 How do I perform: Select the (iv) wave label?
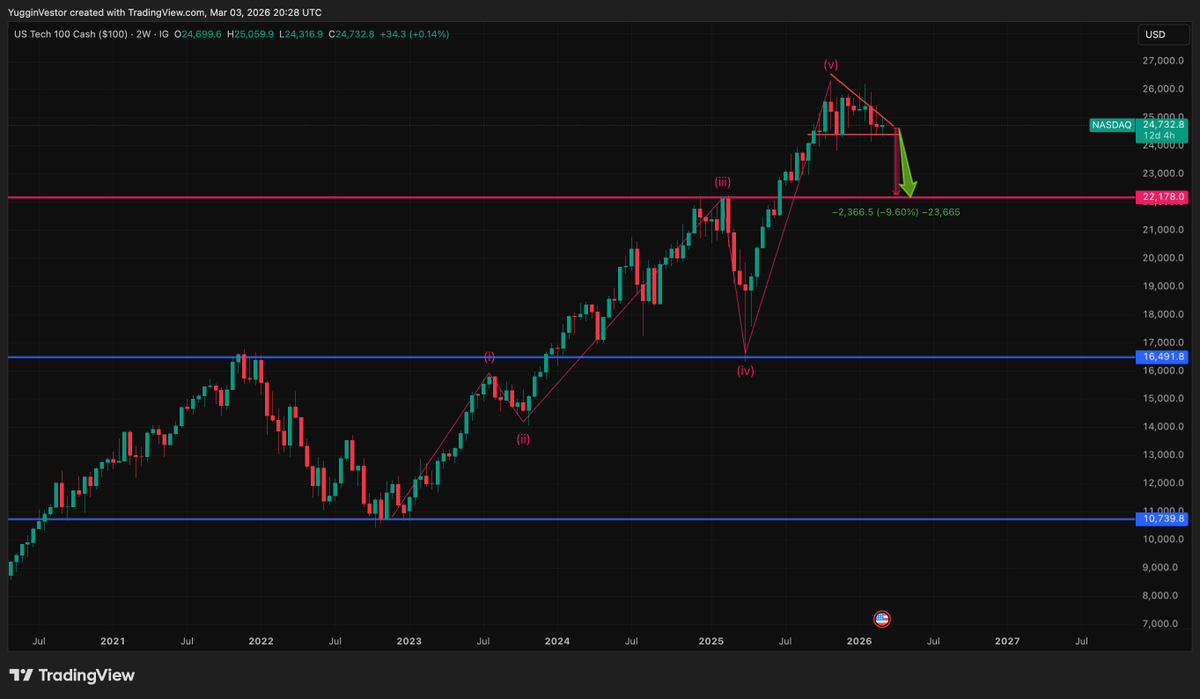746,371
